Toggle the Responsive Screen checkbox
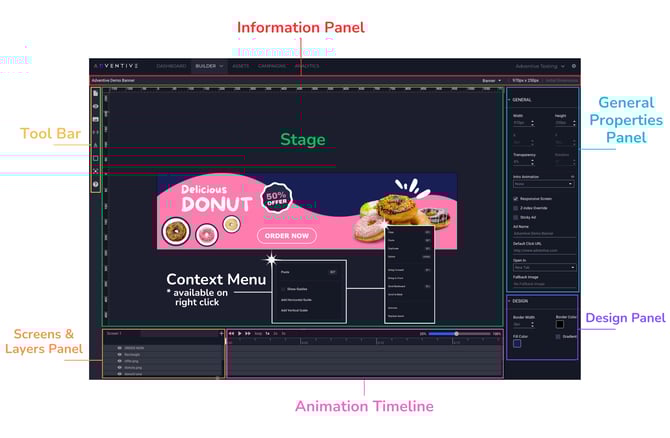 [x=515, y=199]
